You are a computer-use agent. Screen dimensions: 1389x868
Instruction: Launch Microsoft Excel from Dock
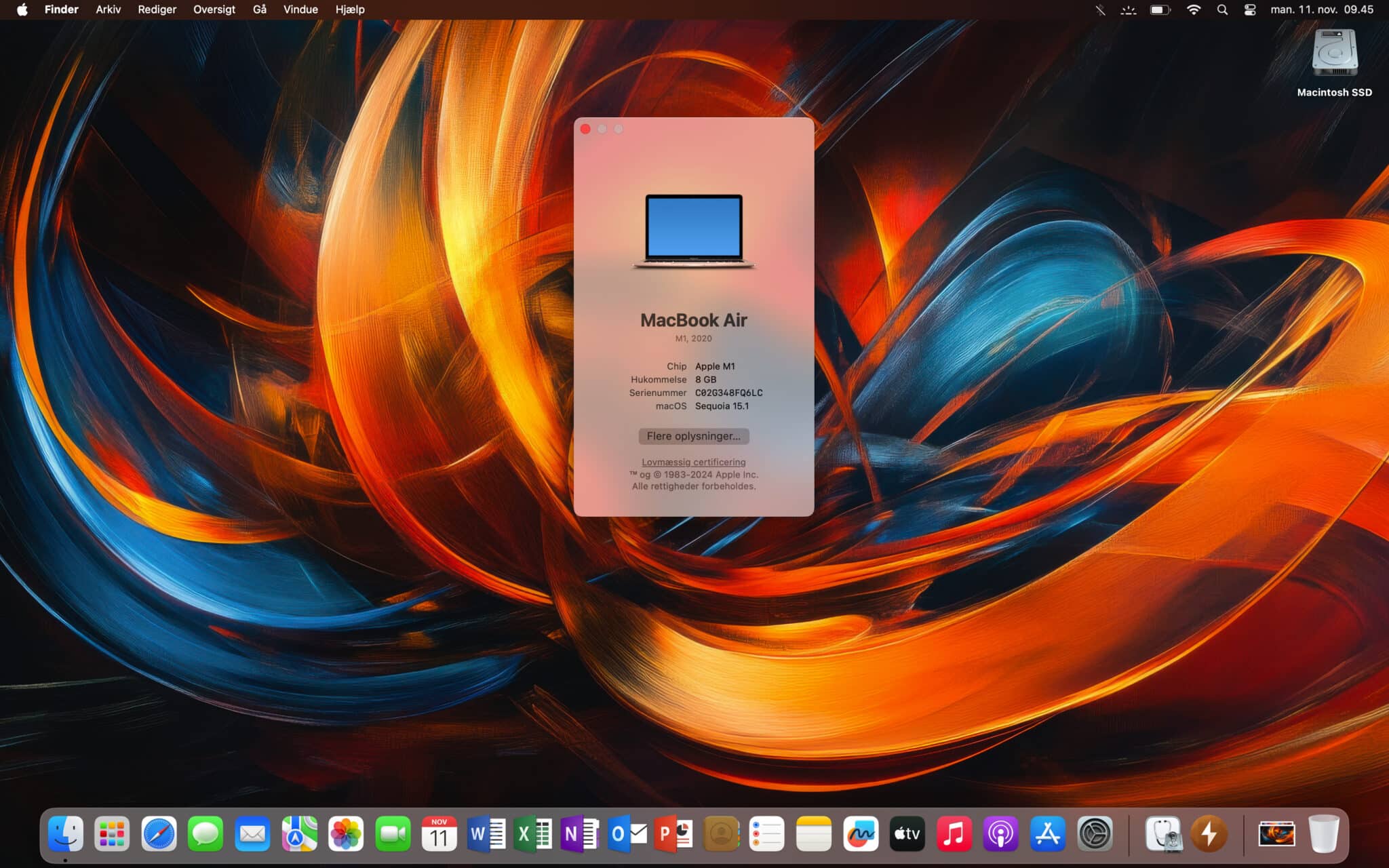tap(532, 833)
